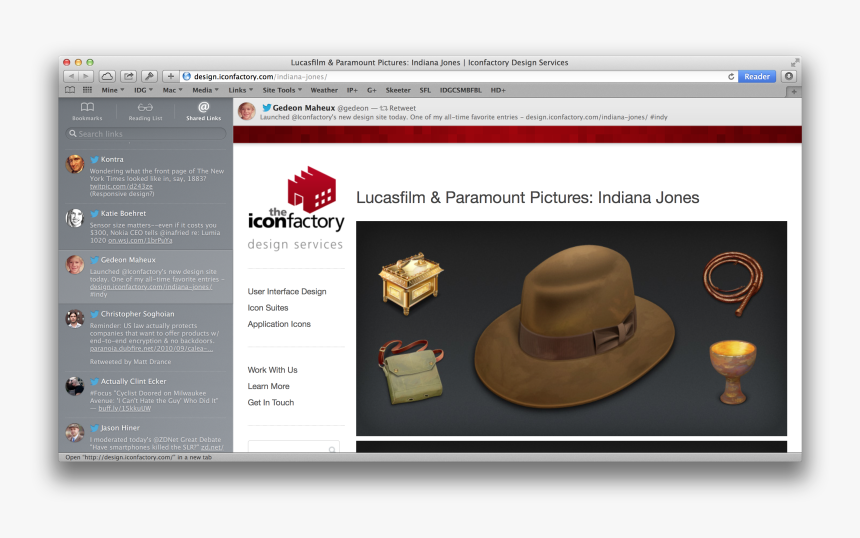860x538 pixels.
Task: Open Jason Hiner's zd.net link
Action: pyautogui.click(x=212, y=447)
